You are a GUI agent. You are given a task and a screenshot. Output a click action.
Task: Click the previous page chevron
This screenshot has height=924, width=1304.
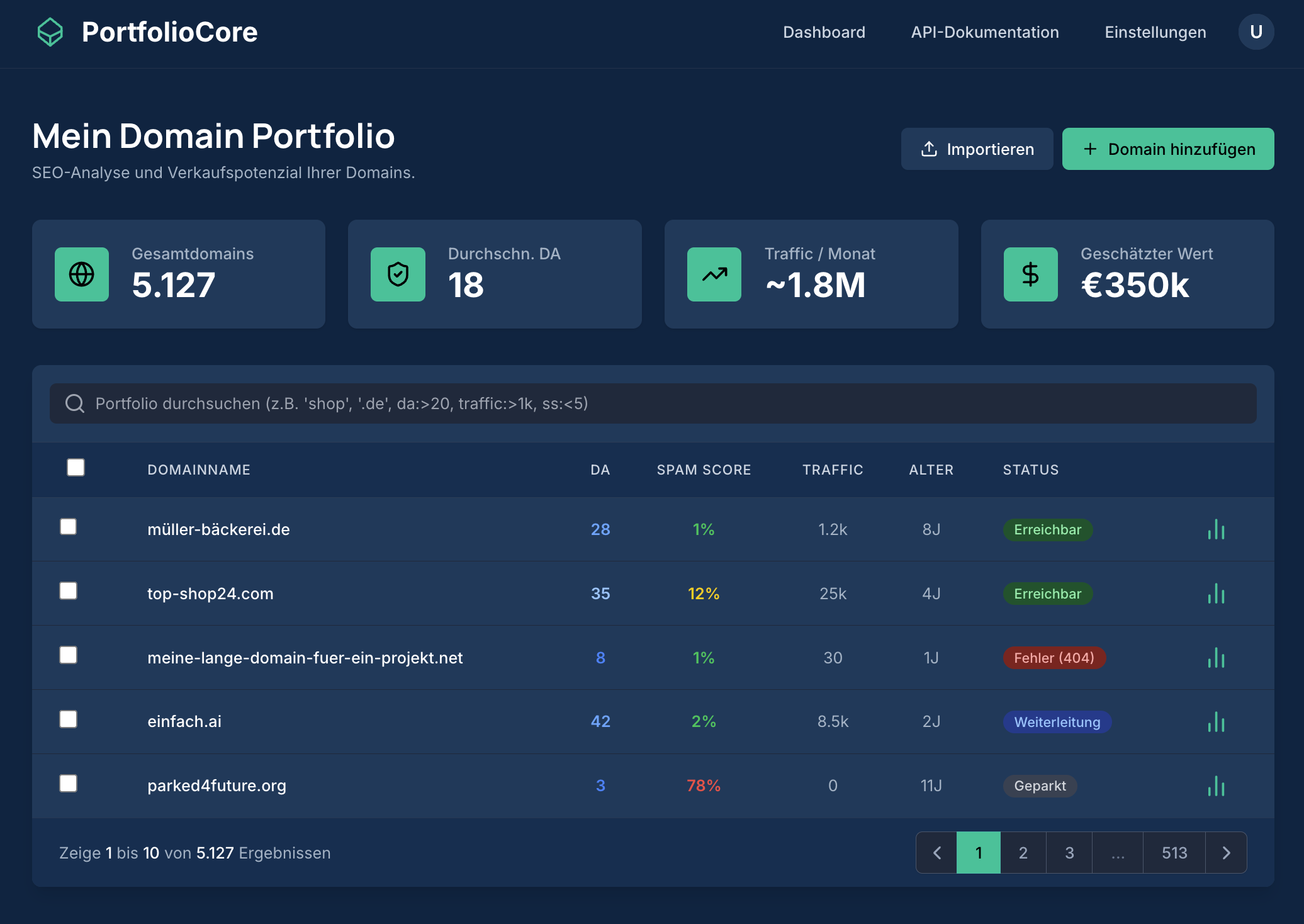click(x=936, y=853)
